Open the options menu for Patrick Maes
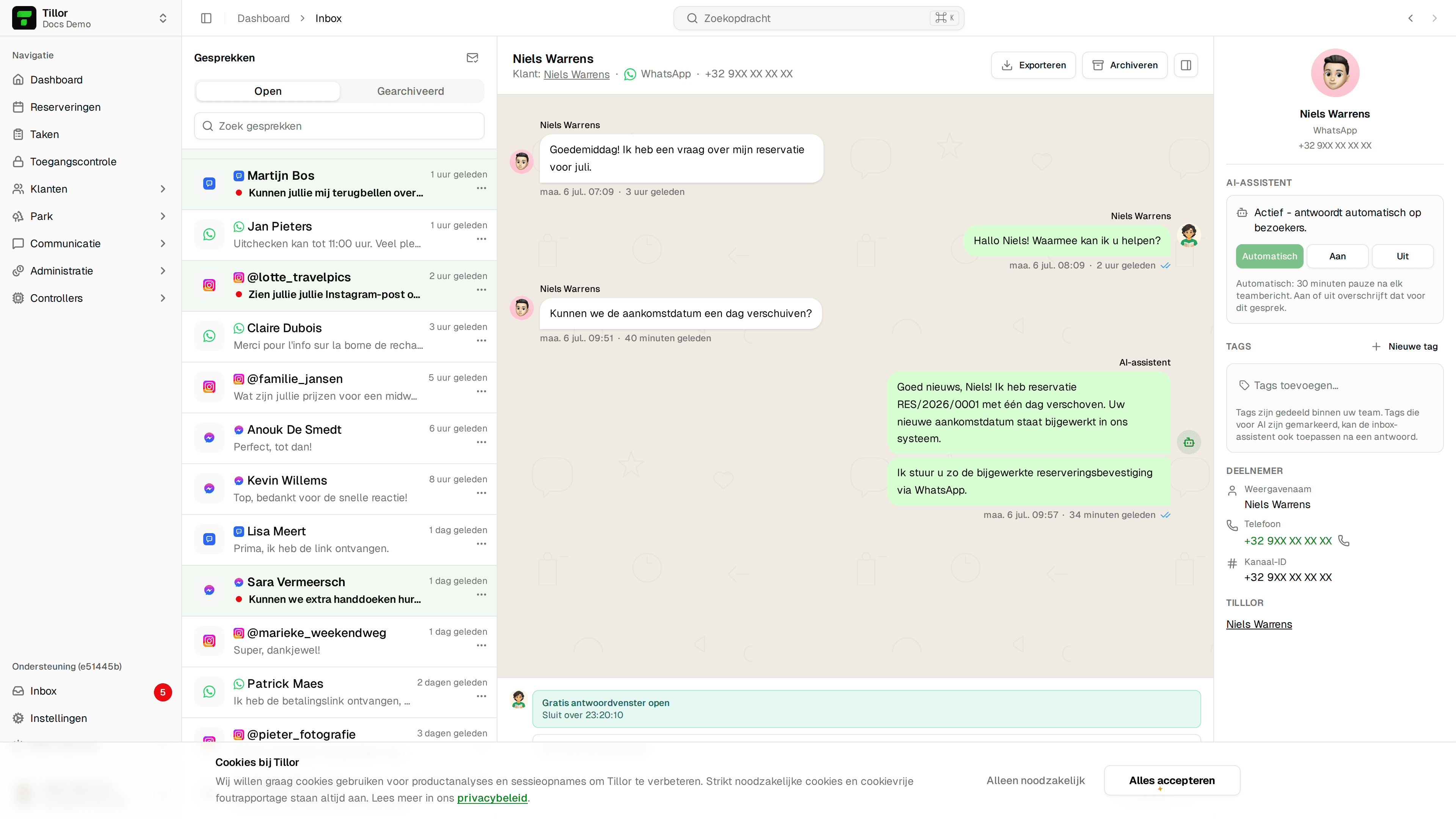The image size is (1456, 819). [x=481, y=697]
